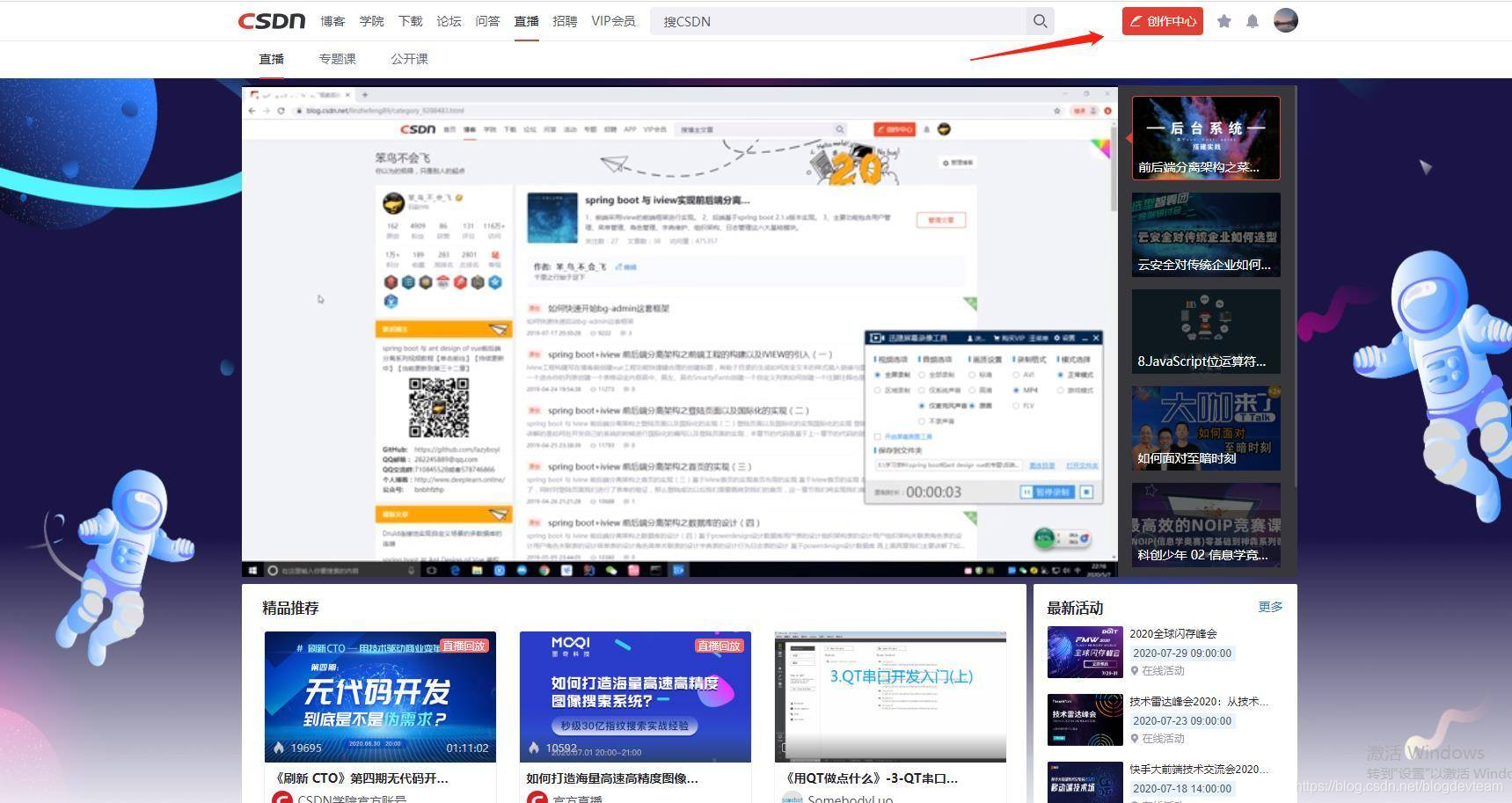
Task: Open the 技术雷达峰会 event thumbnail
Action: click(1085, 719)
